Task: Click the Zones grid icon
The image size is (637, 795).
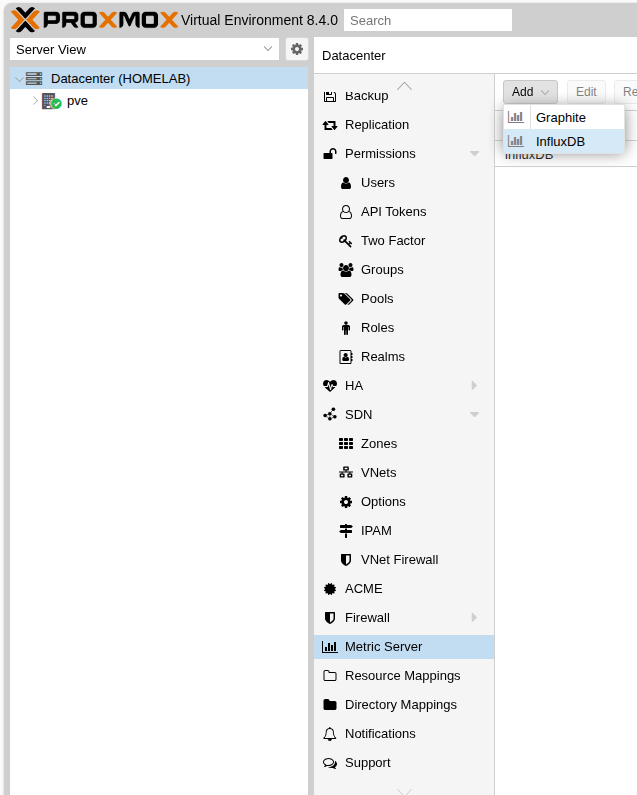Action: tap(346, 444)
